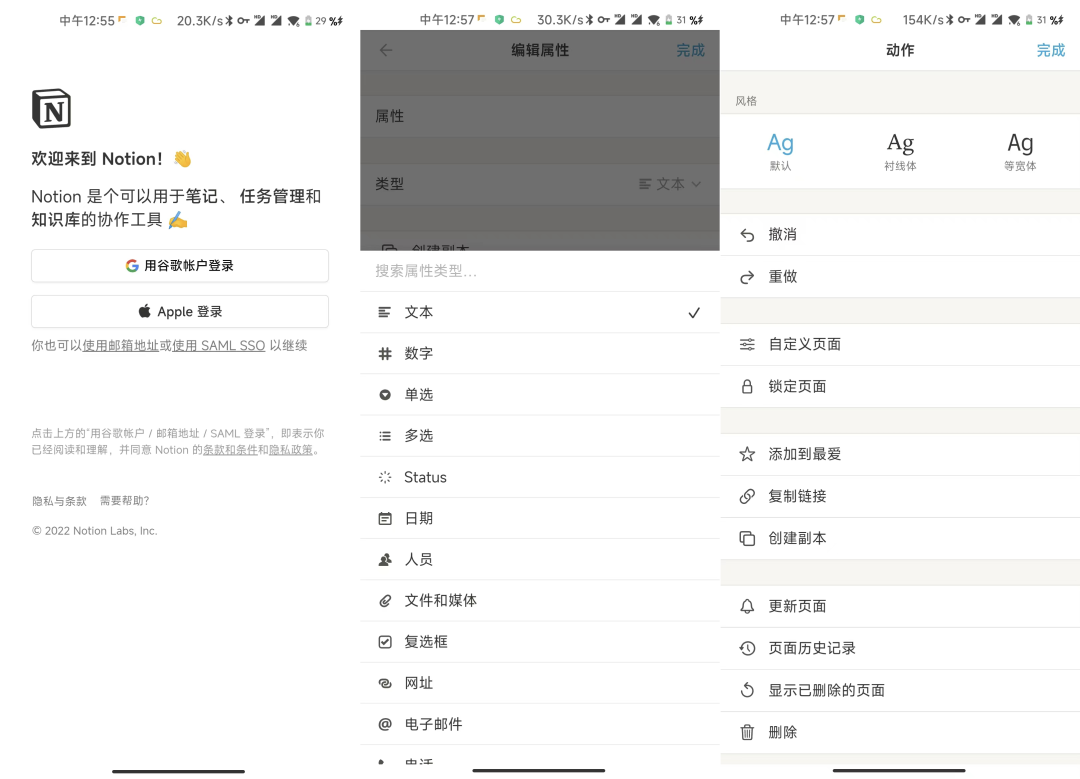Choose 网址 property type
Image resolution: width=1080 pixels, height=779 pixels.
(x=540, y=683)
